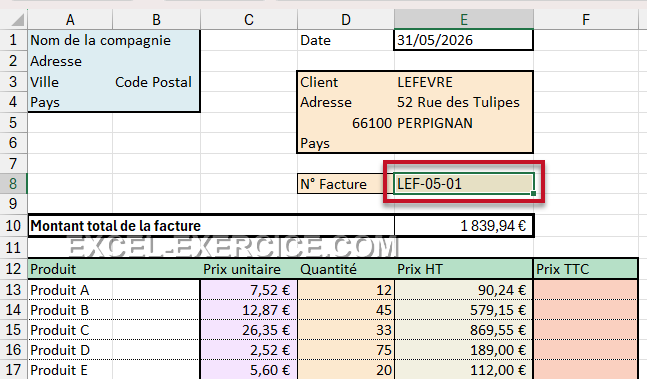
Task: Click the select-all corner triangle
Action: coord(17,19)
